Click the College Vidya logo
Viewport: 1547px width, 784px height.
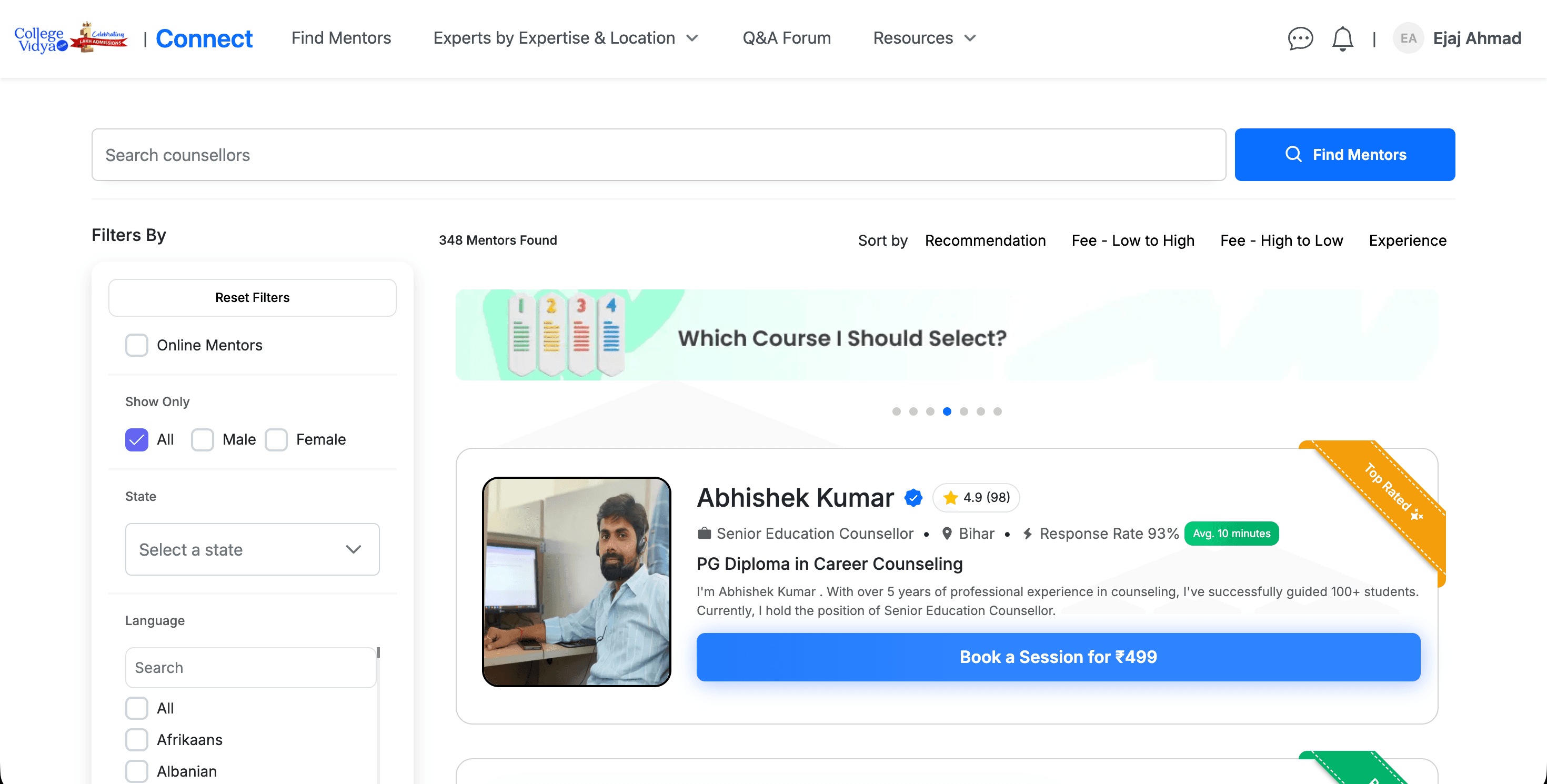(71, 38)
